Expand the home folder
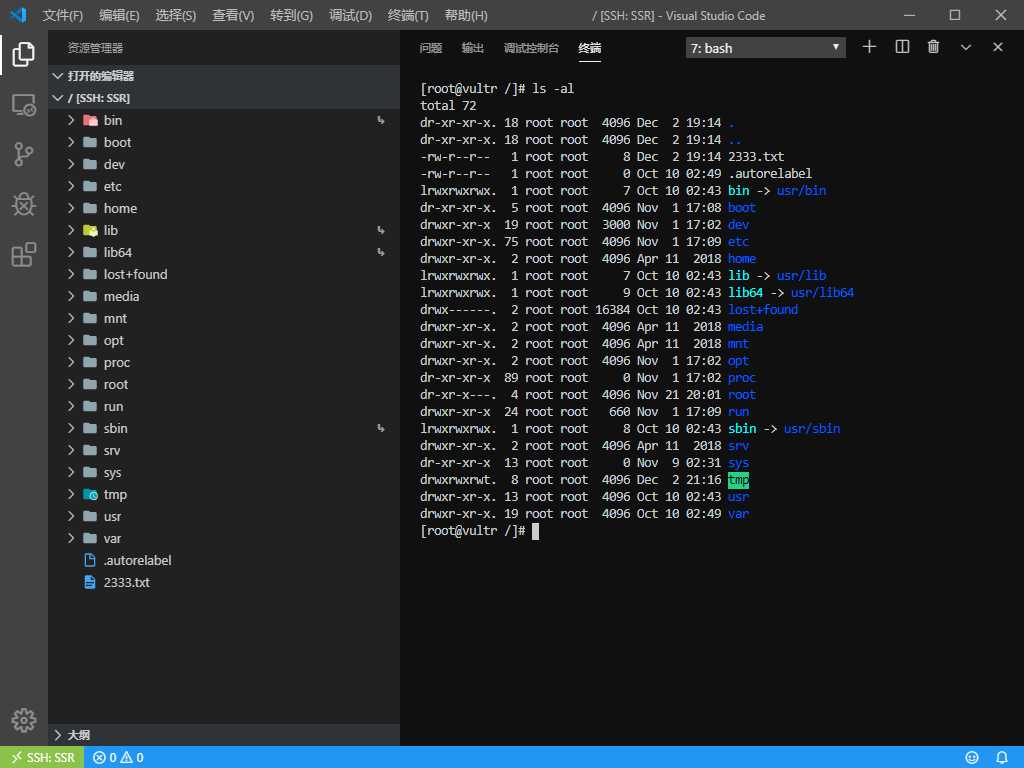Image resolution: width=1024 pixels, height=768 pixels. (224, 208)
